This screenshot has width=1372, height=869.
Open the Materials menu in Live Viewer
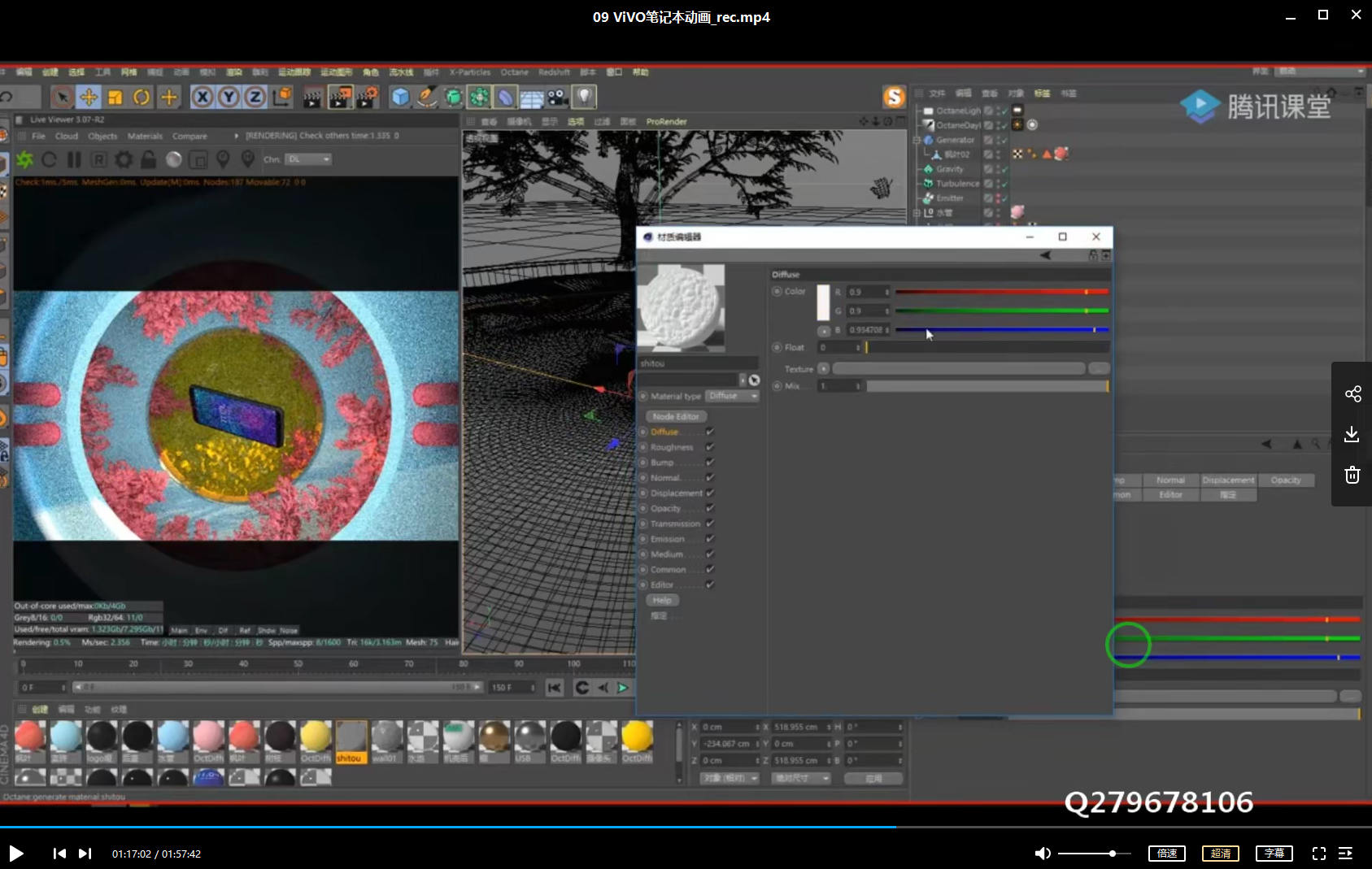(x=145, y=137)
